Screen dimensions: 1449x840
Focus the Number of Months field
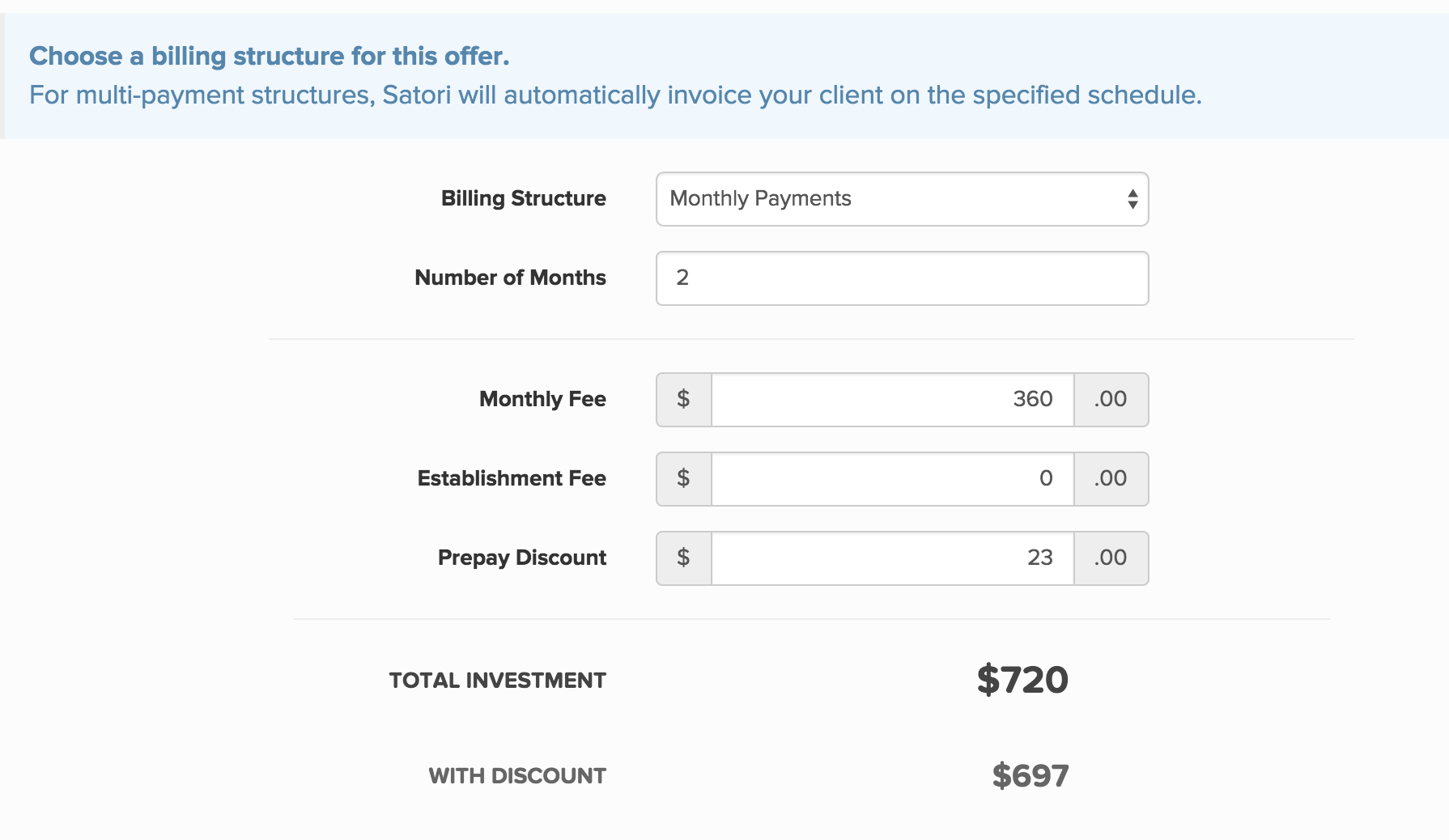(902, 278)
